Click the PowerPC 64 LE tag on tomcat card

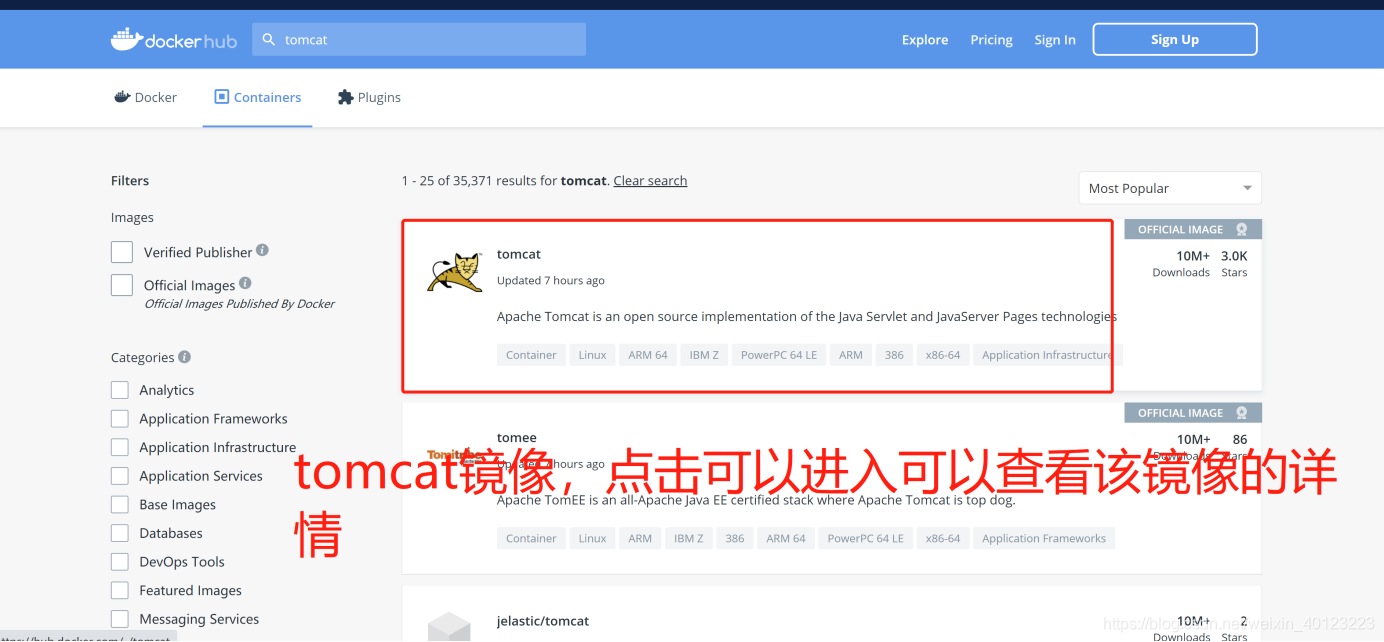779,355
